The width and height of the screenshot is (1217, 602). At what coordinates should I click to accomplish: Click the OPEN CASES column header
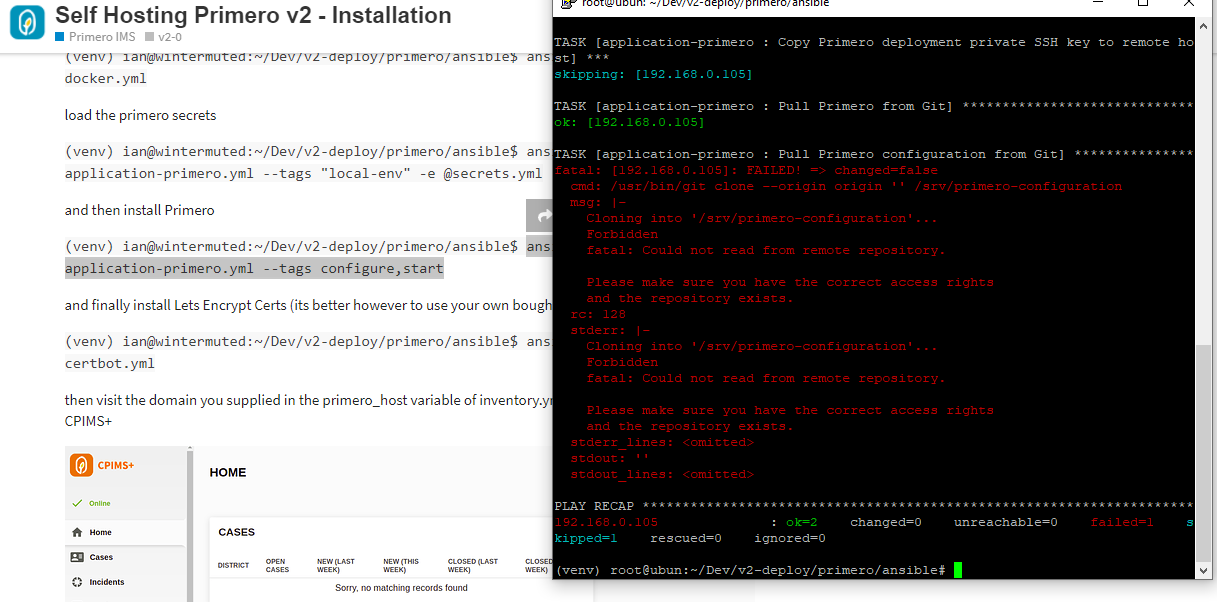(277, 565)
